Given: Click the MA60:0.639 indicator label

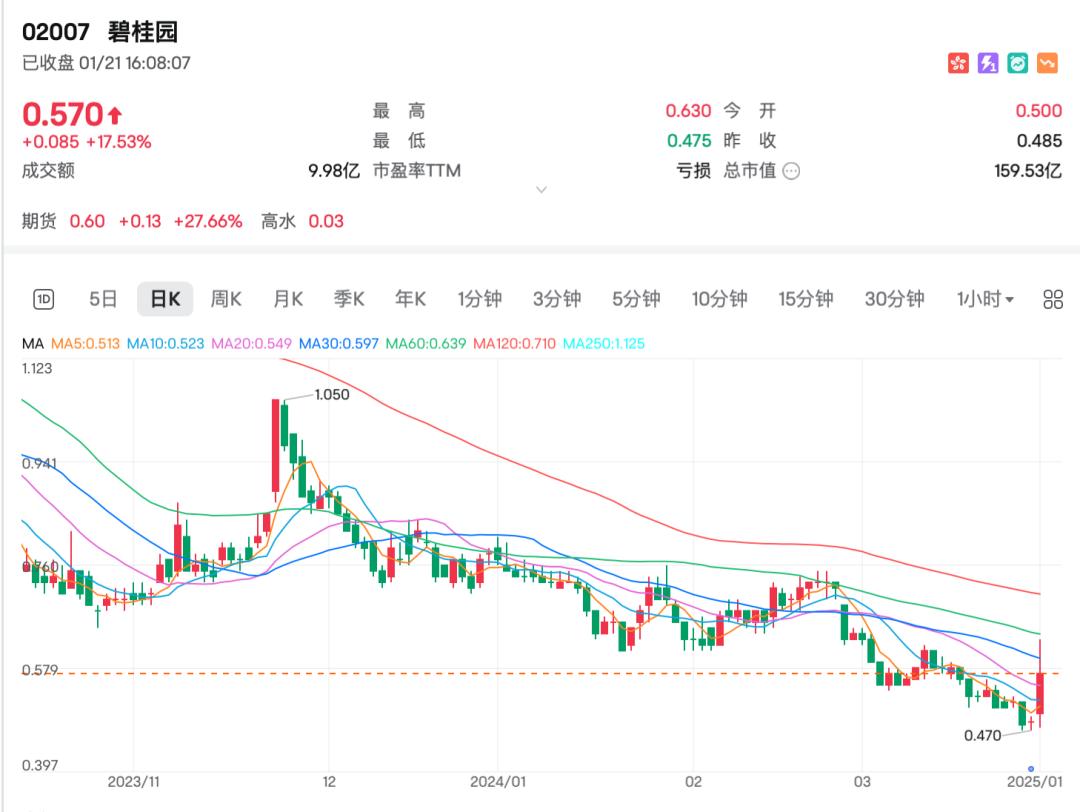Looking at the screenshot, I should click(426, 344).
